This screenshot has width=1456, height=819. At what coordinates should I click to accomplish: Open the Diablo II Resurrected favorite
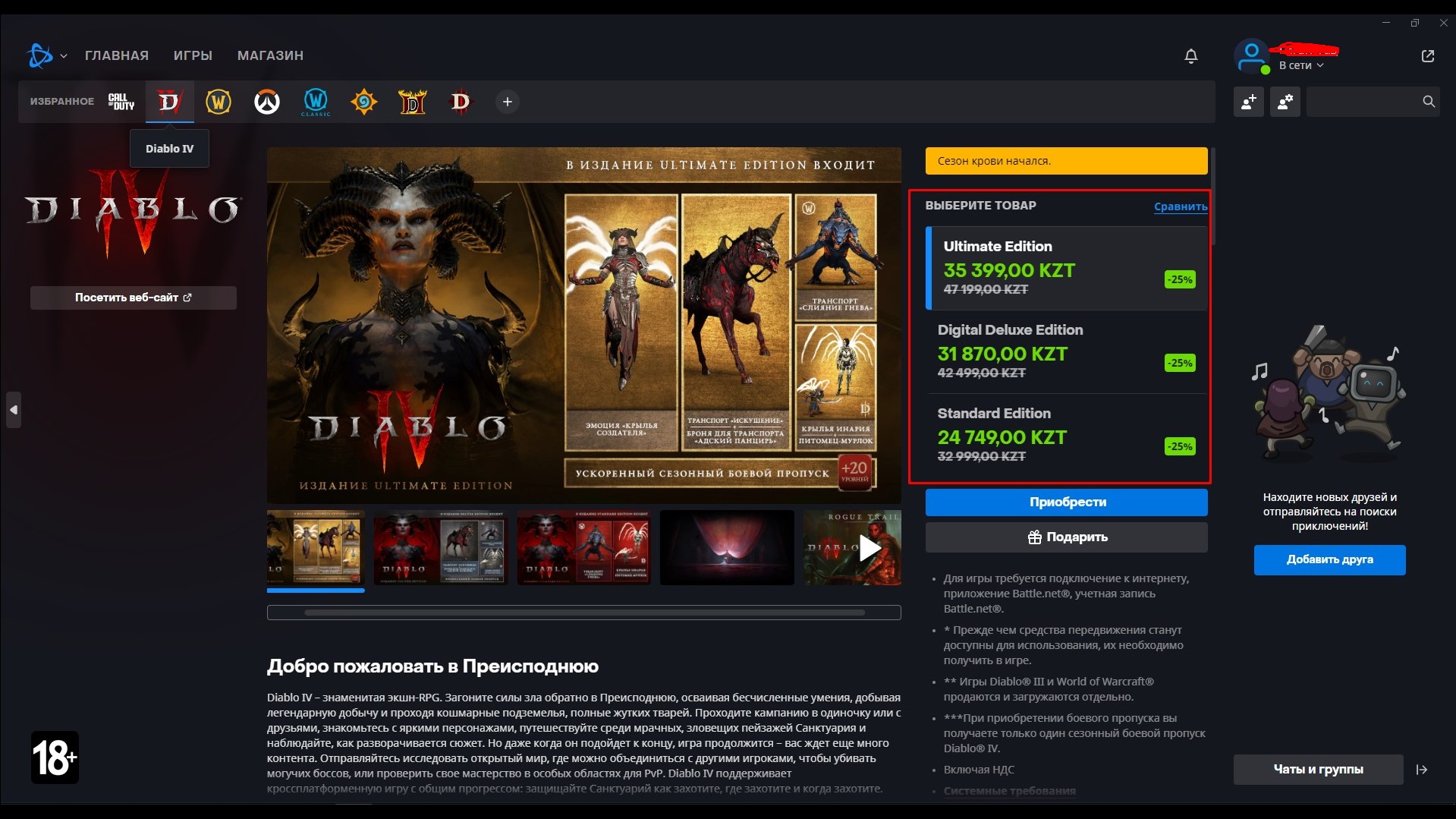coord(413,102)
